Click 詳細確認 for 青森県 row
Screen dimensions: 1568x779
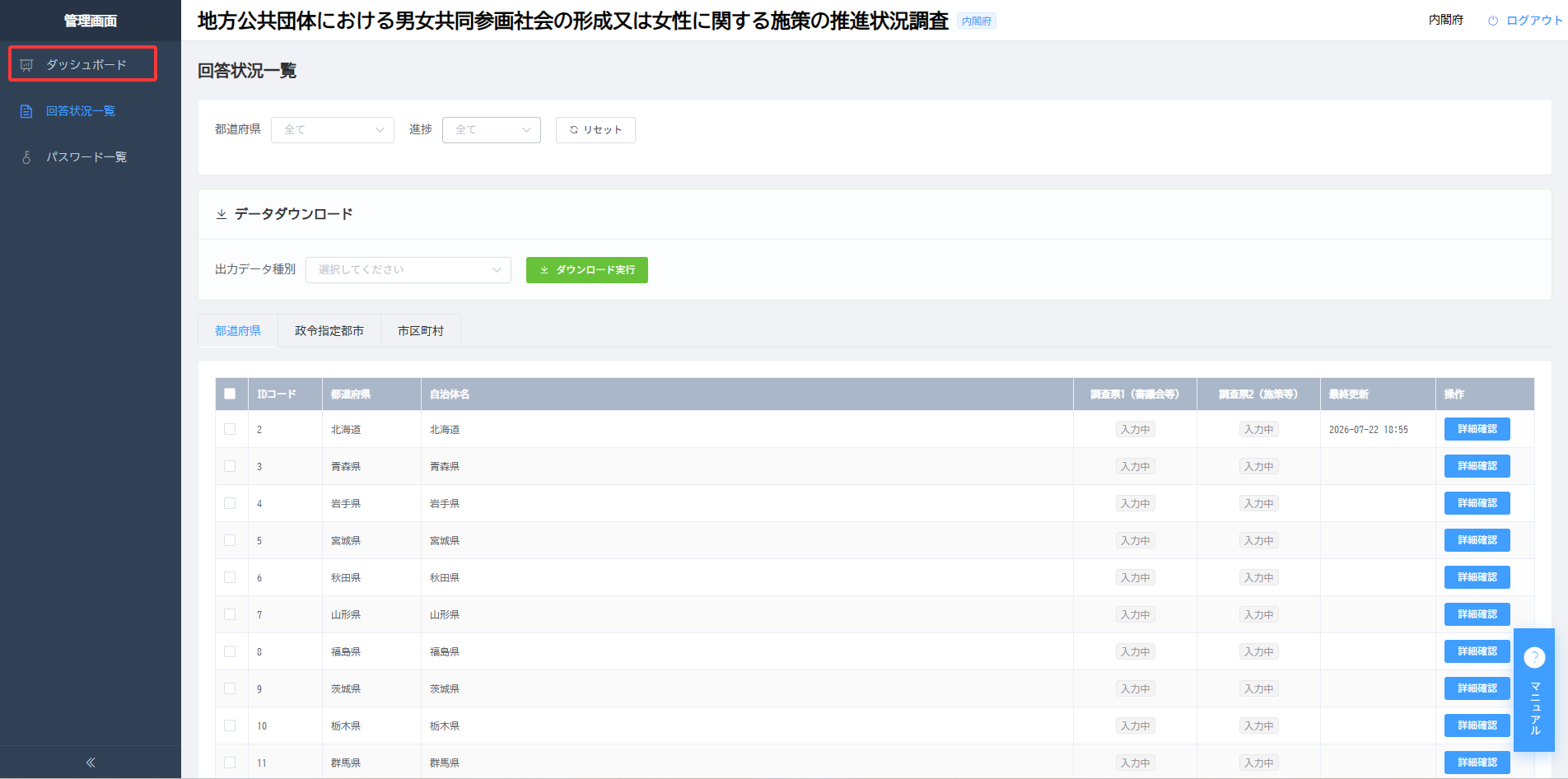point(1477,466)
